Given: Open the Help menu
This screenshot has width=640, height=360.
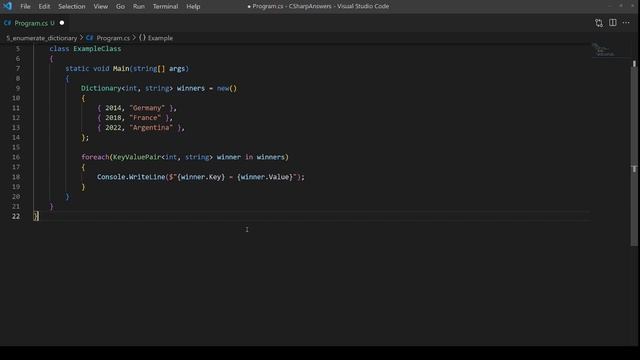Looking at the screenshot, I should coord(193,6).
